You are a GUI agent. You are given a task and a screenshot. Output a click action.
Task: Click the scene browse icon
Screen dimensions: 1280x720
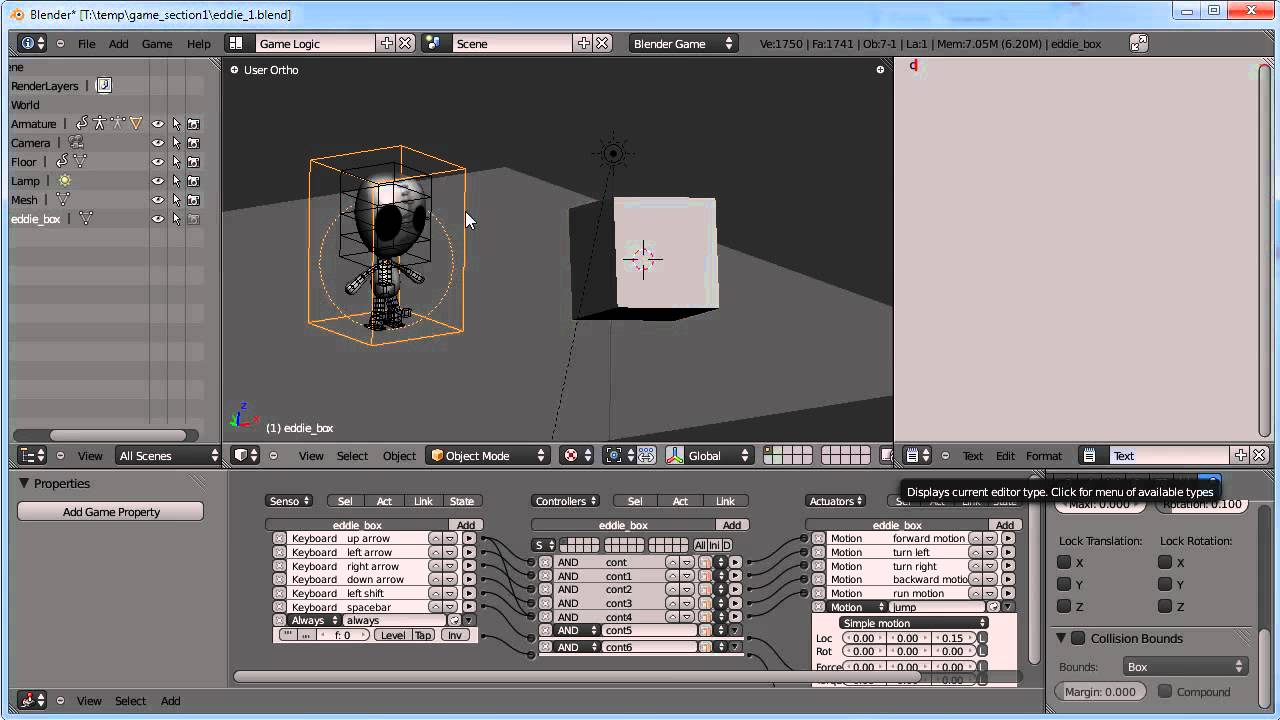point(434,43)
